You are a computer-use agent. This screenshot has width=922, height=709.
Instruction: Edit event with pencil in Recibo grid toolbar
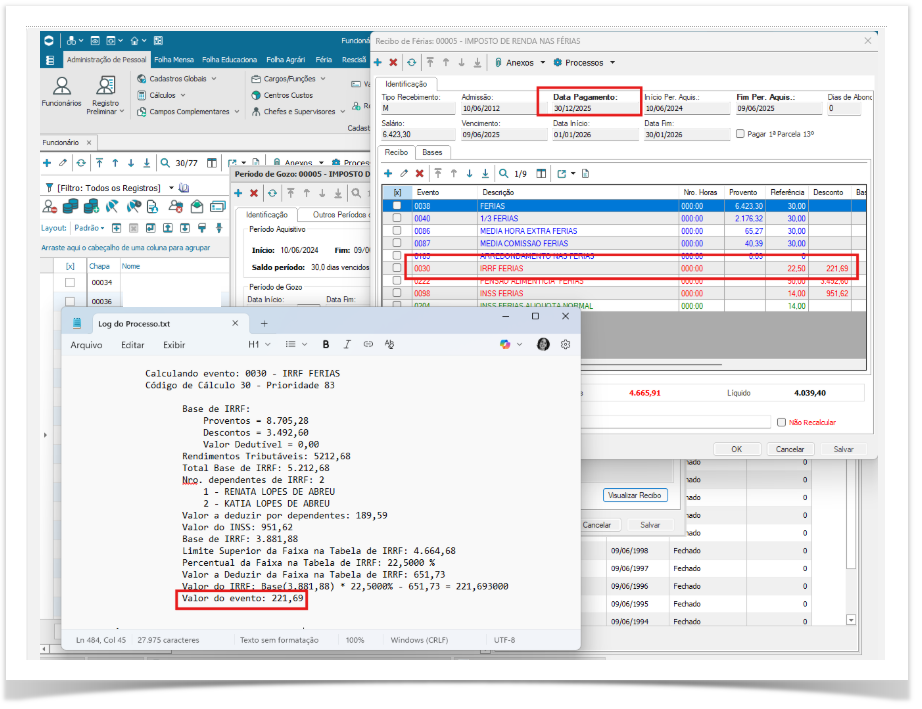click(x=404, y=173)
